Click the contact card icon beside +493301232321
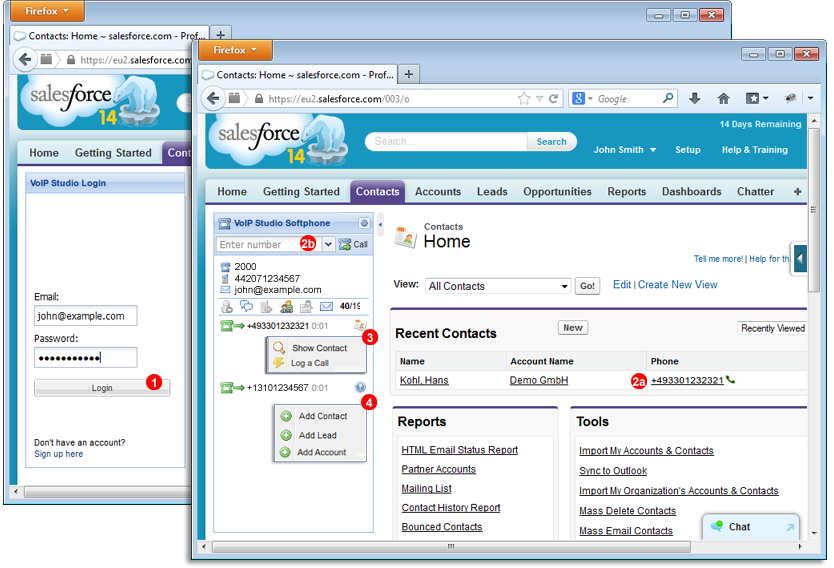 pos(360,325)
